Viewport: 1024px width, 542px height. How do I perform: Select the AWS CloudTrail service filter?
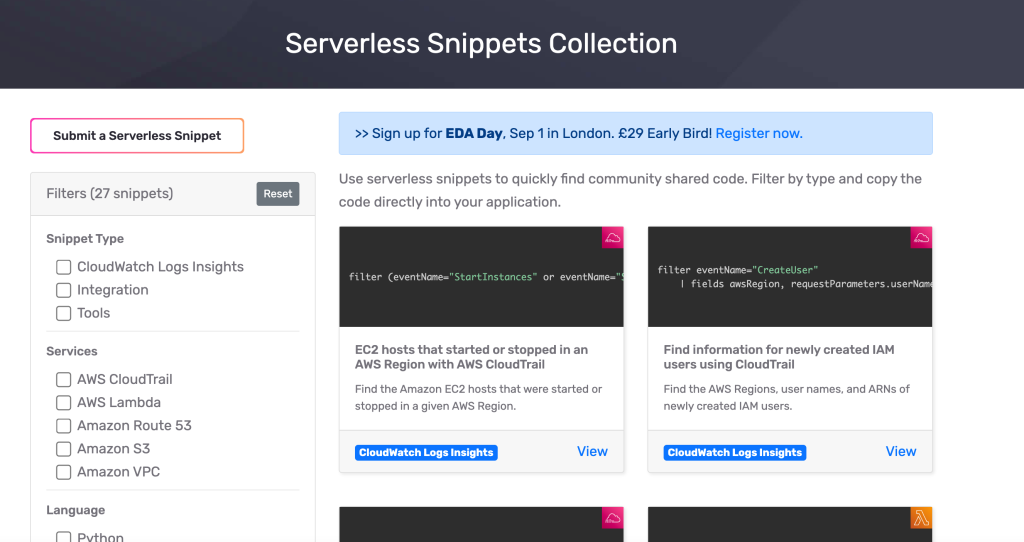click(x=63, y=379)
